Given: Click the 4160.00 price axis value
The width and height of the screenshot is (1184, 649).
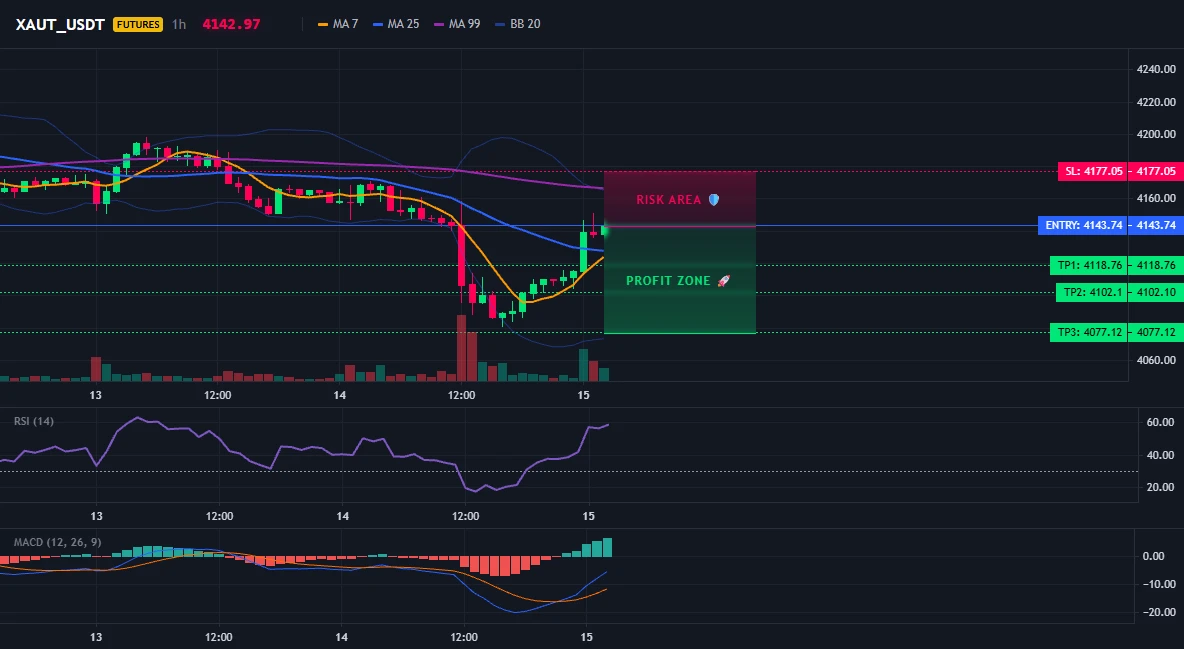Looking at the screenshot, I should pyautogui.click(x=1156, y=199).
